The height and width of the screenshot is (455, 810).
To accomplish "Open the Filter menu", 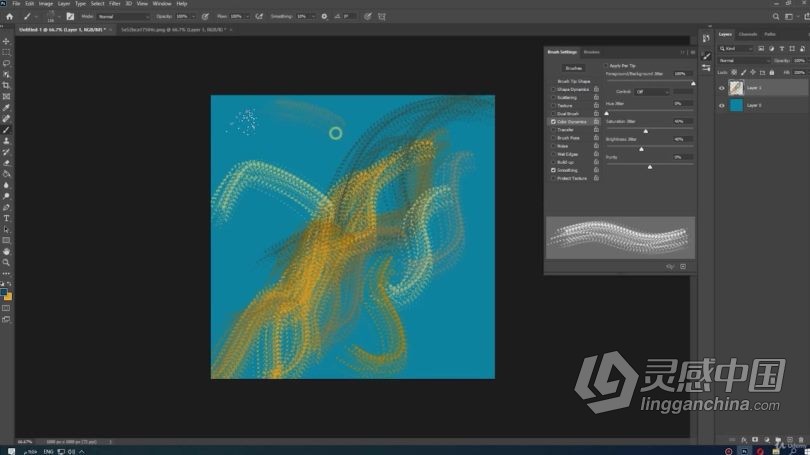I will tap(115, 4).
